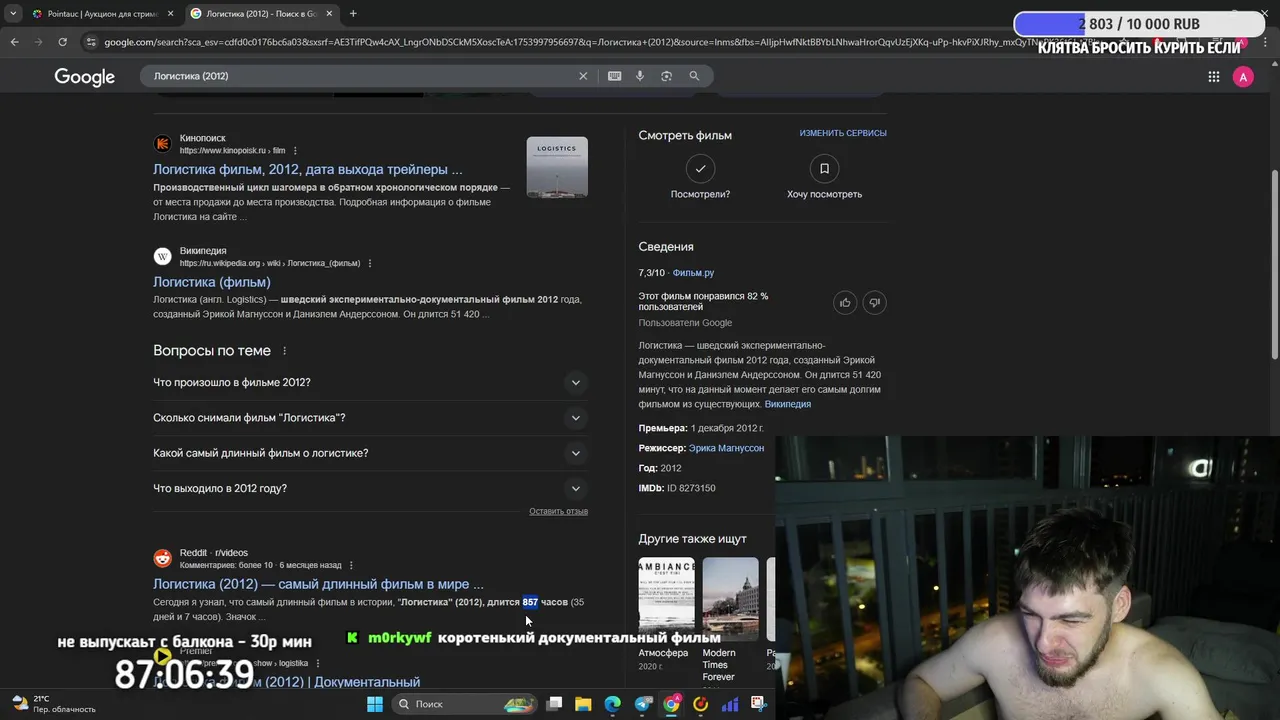Viewport: 1280px width, 720px height.
Task: Open Википедия link in film description
Action: tap(788, 404)
